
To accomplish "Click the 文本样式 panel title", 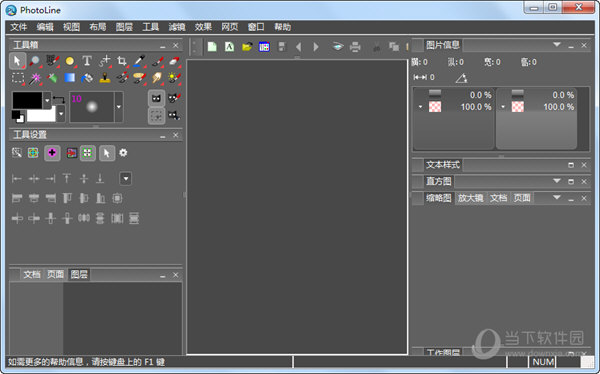I will (x=443, y=165).
